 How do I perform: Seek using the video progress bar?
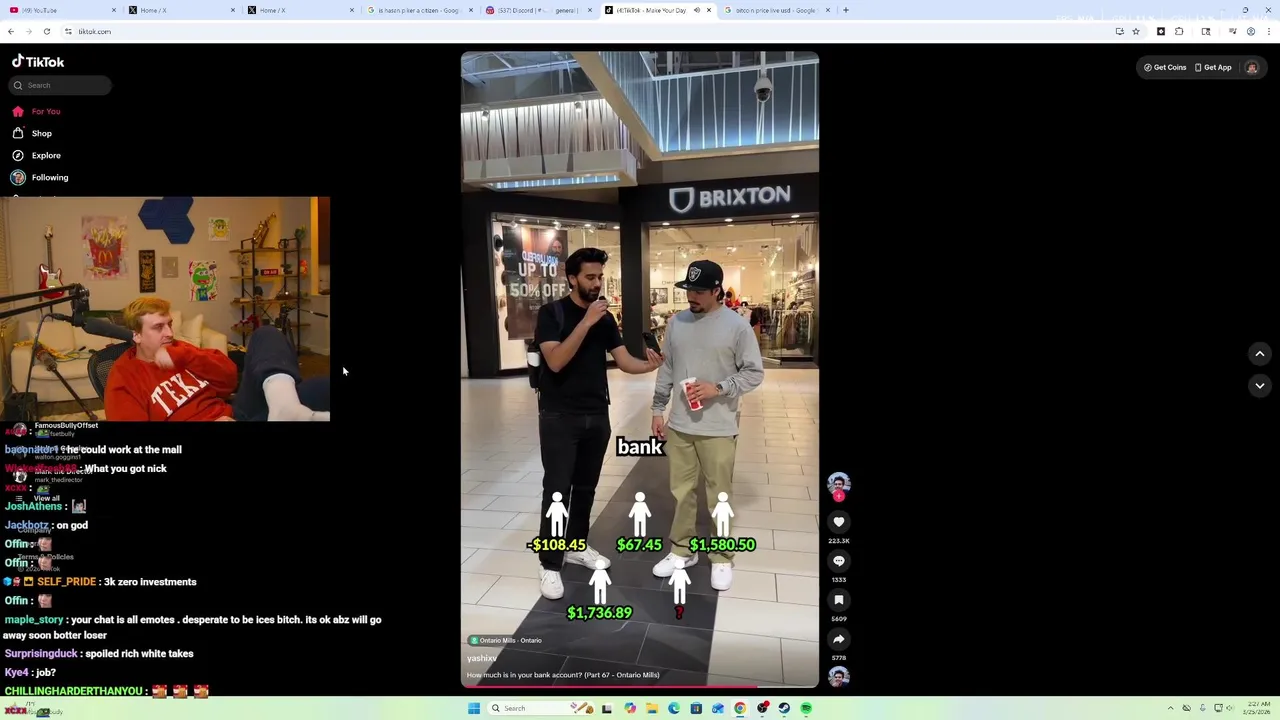point(640,687)
